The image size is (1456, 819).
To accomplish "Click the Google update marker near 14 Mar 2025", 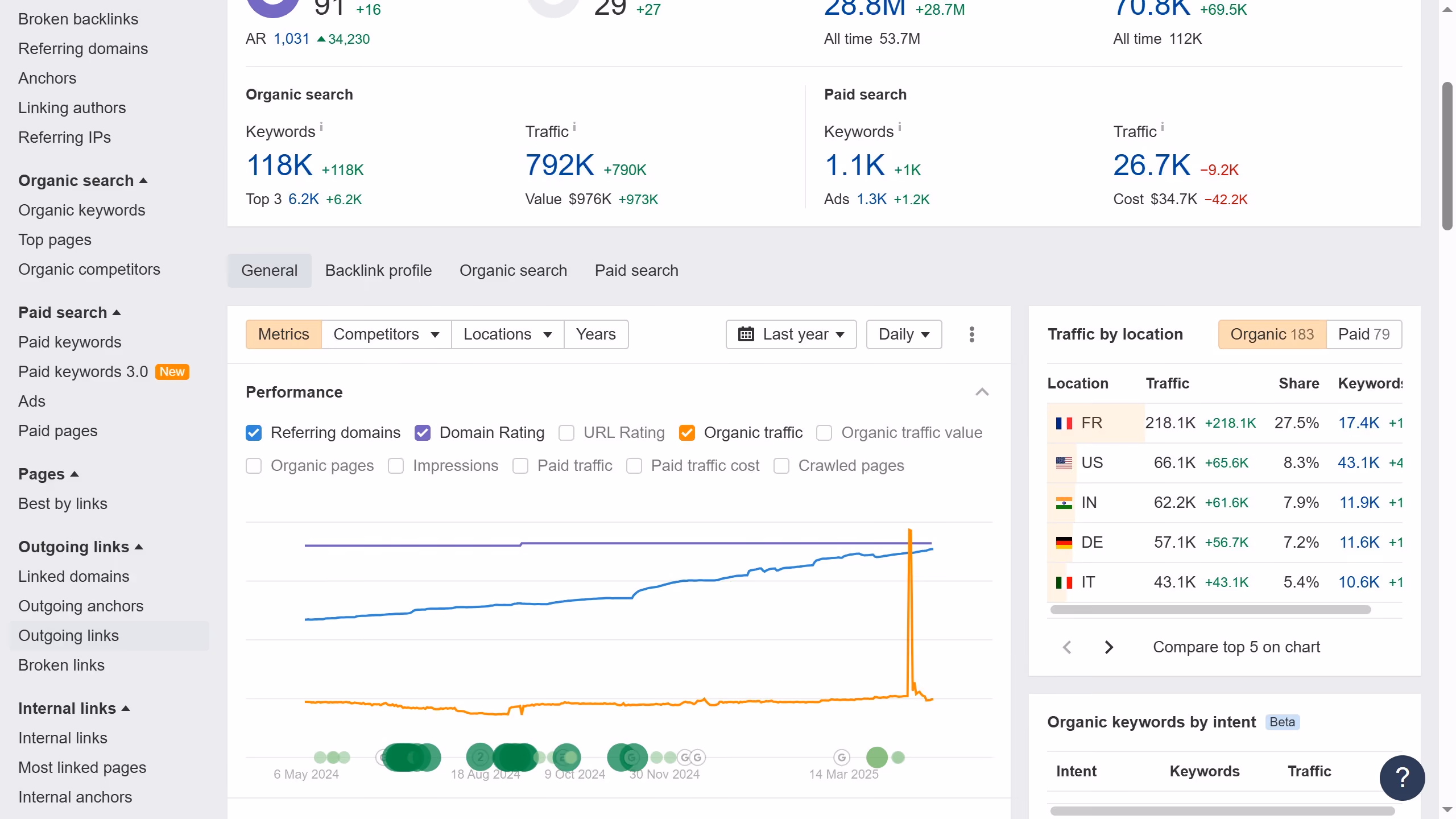I will (842, 758).
